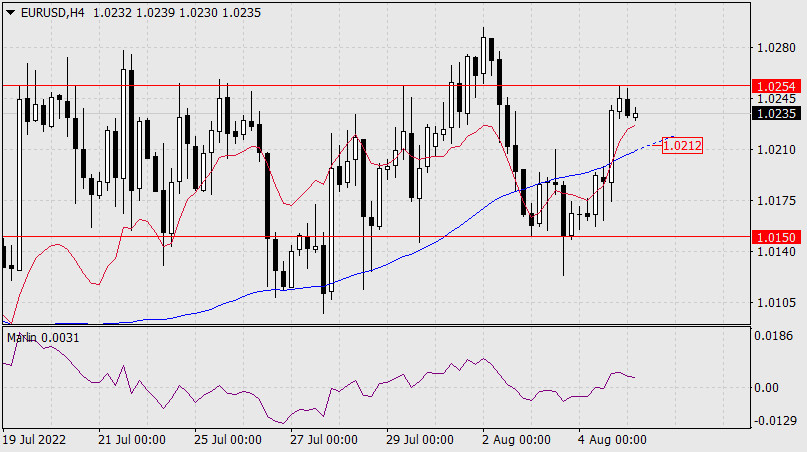This screenshot has height=452, width=807.
Task: Click the 1.0140 price scale value
Action: [776, 251]
